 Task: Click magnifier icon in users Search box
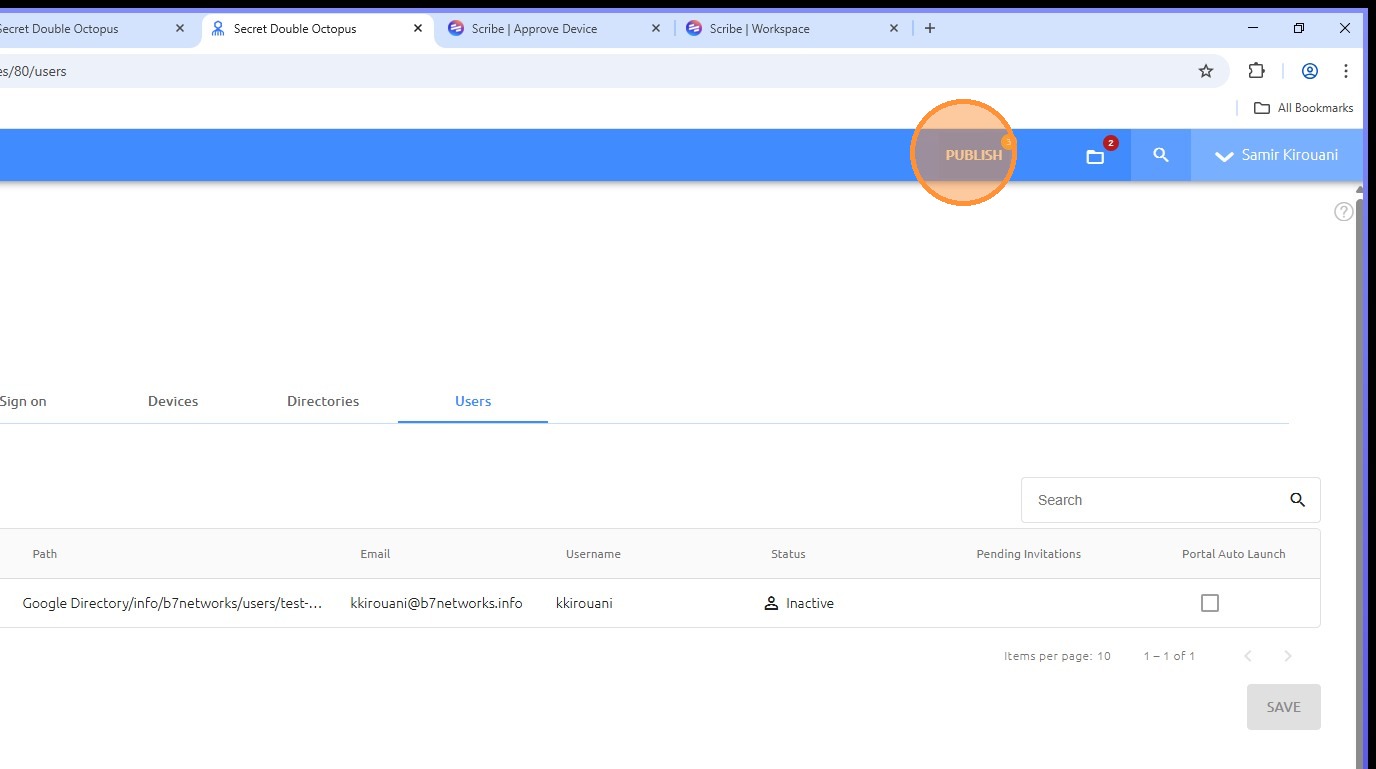coord(1298,500)
